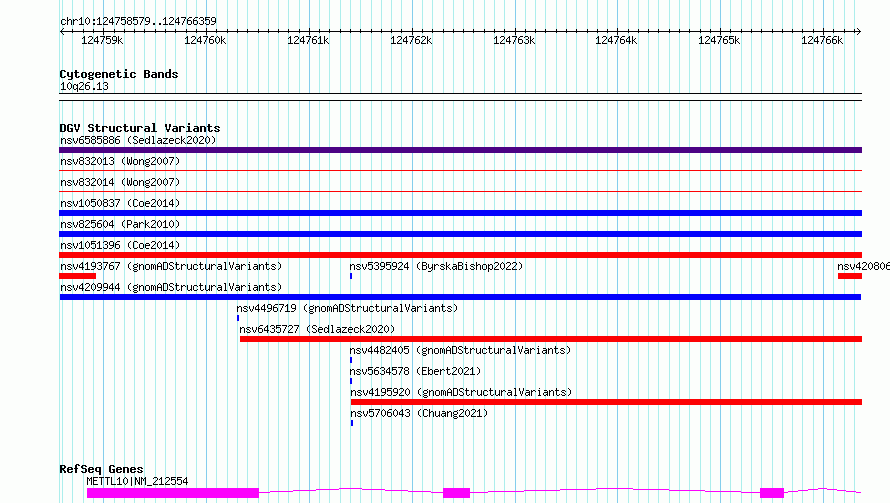The height and width of the screenshot is (503, 890).
Task: Select the rightmost magenta METTL10 exon
Action: [x=772, y=493]
